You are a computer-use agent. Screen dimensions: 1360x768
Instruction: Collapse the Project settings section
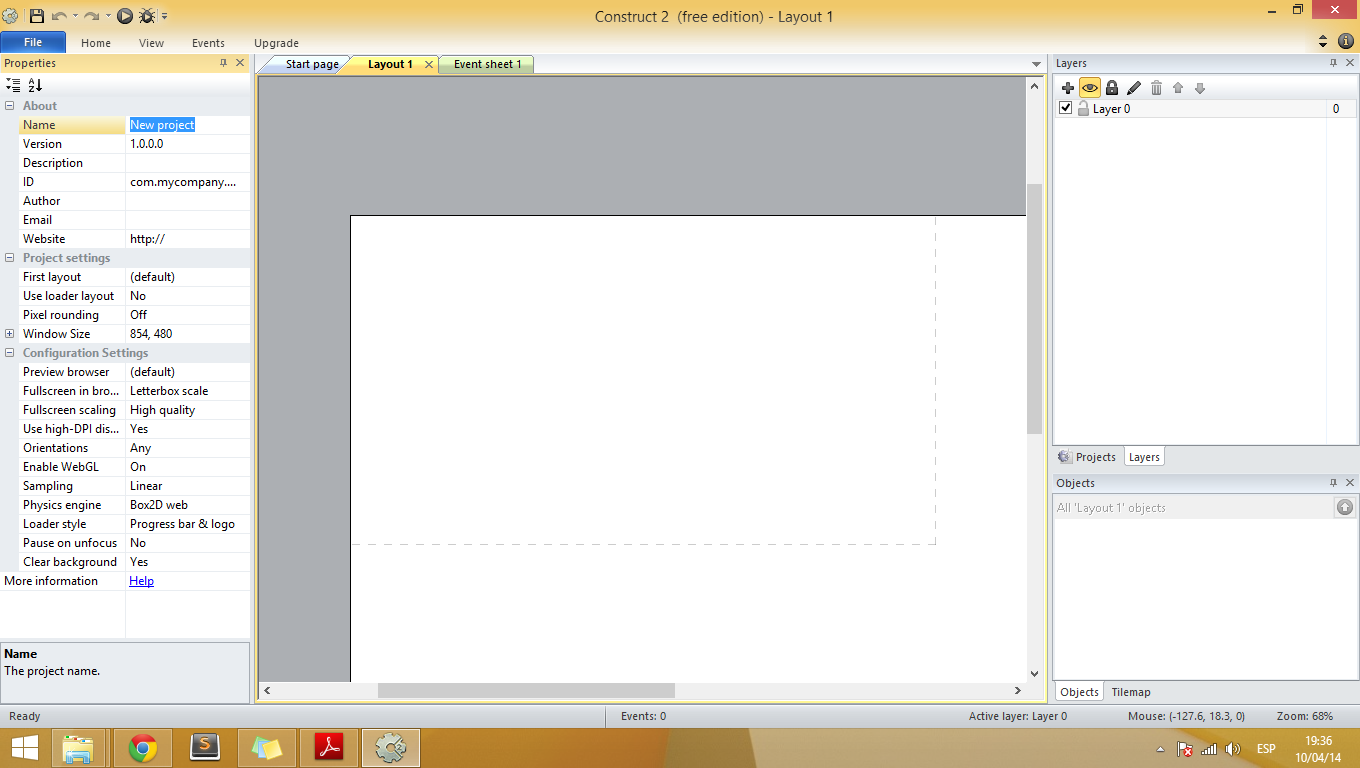point(10,258)
